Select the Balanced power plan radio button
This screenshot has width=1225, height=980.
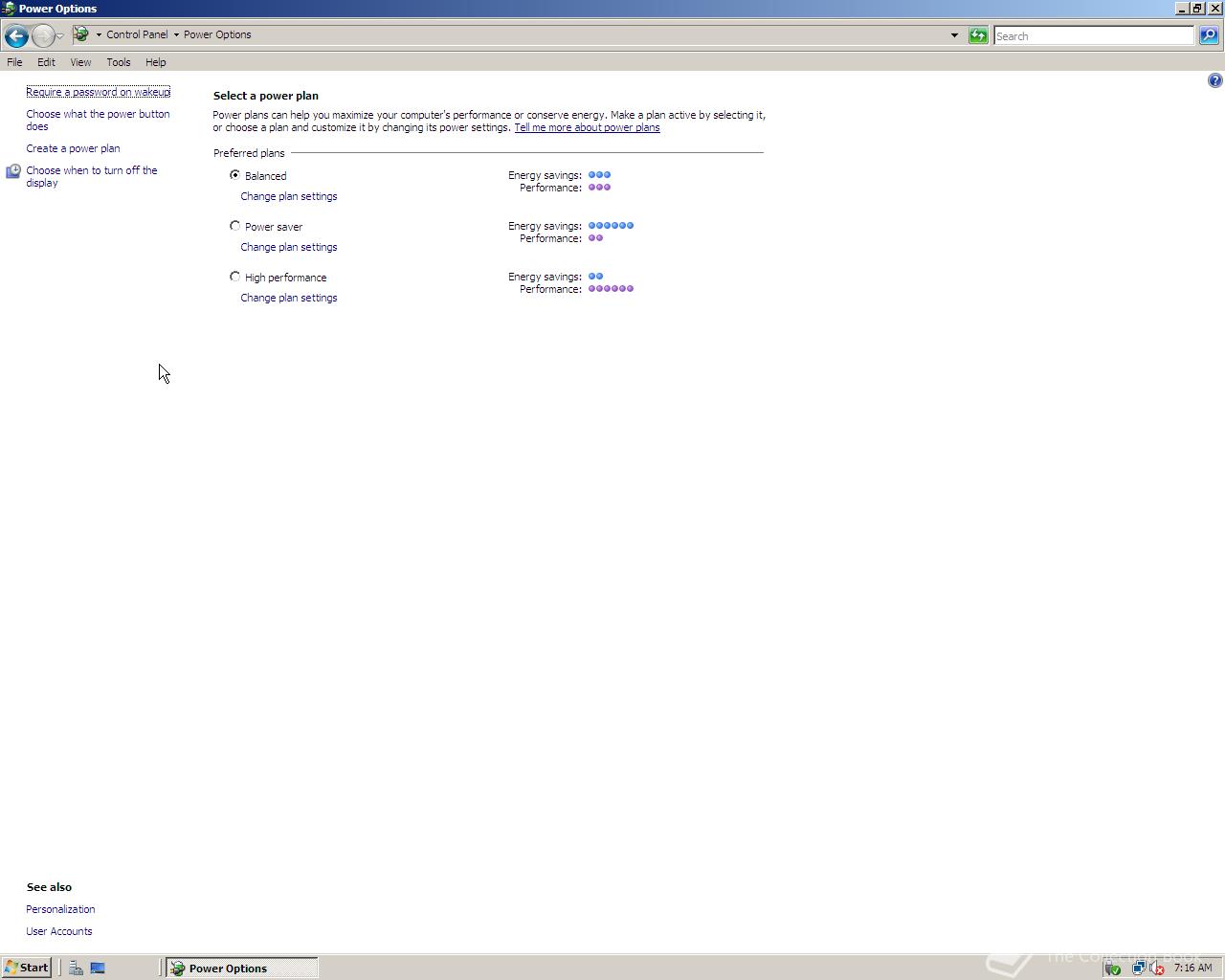[234, 175]
